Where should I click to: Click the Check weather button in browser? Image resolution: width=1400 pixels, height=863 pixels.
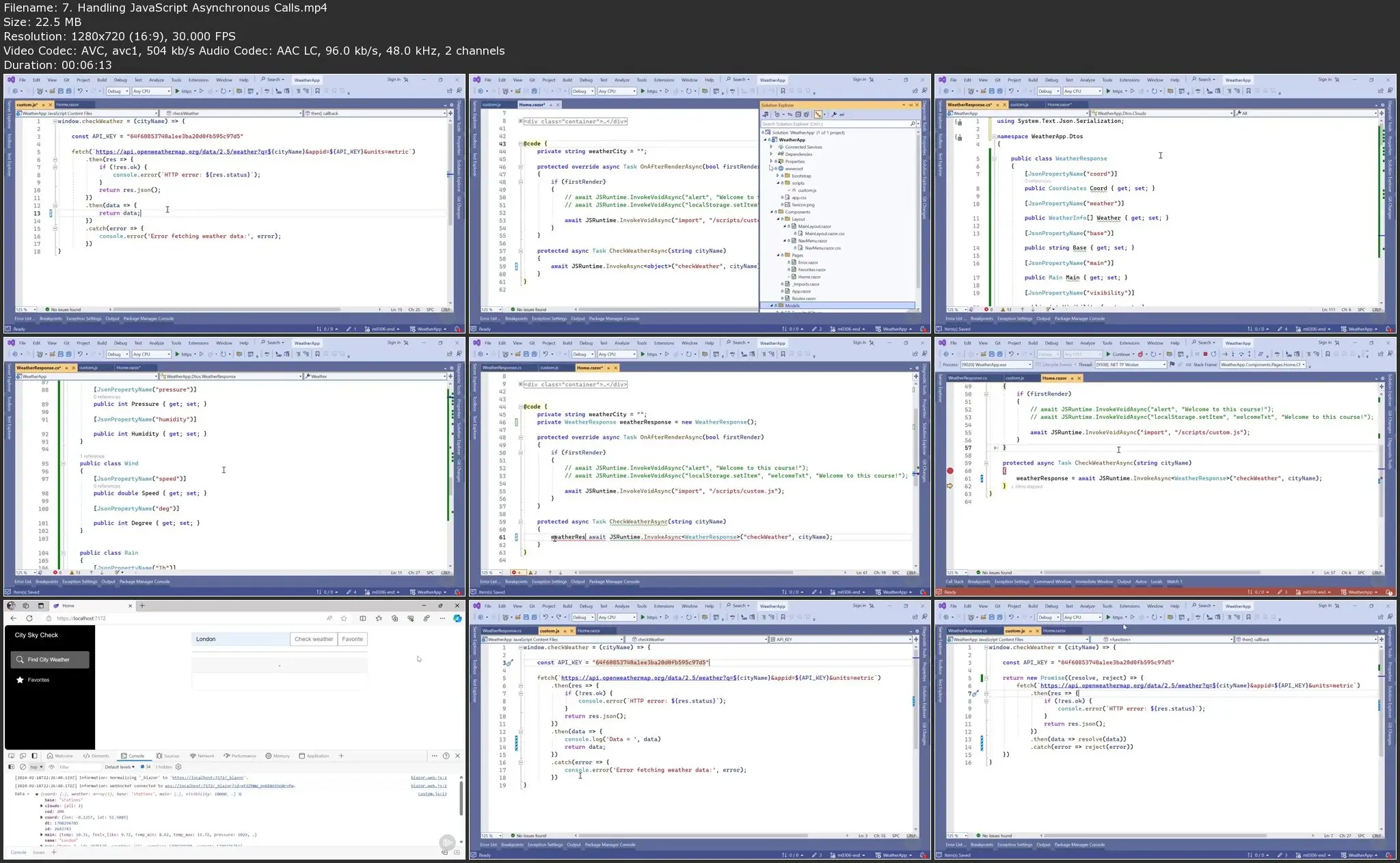(x=314, y=639)
